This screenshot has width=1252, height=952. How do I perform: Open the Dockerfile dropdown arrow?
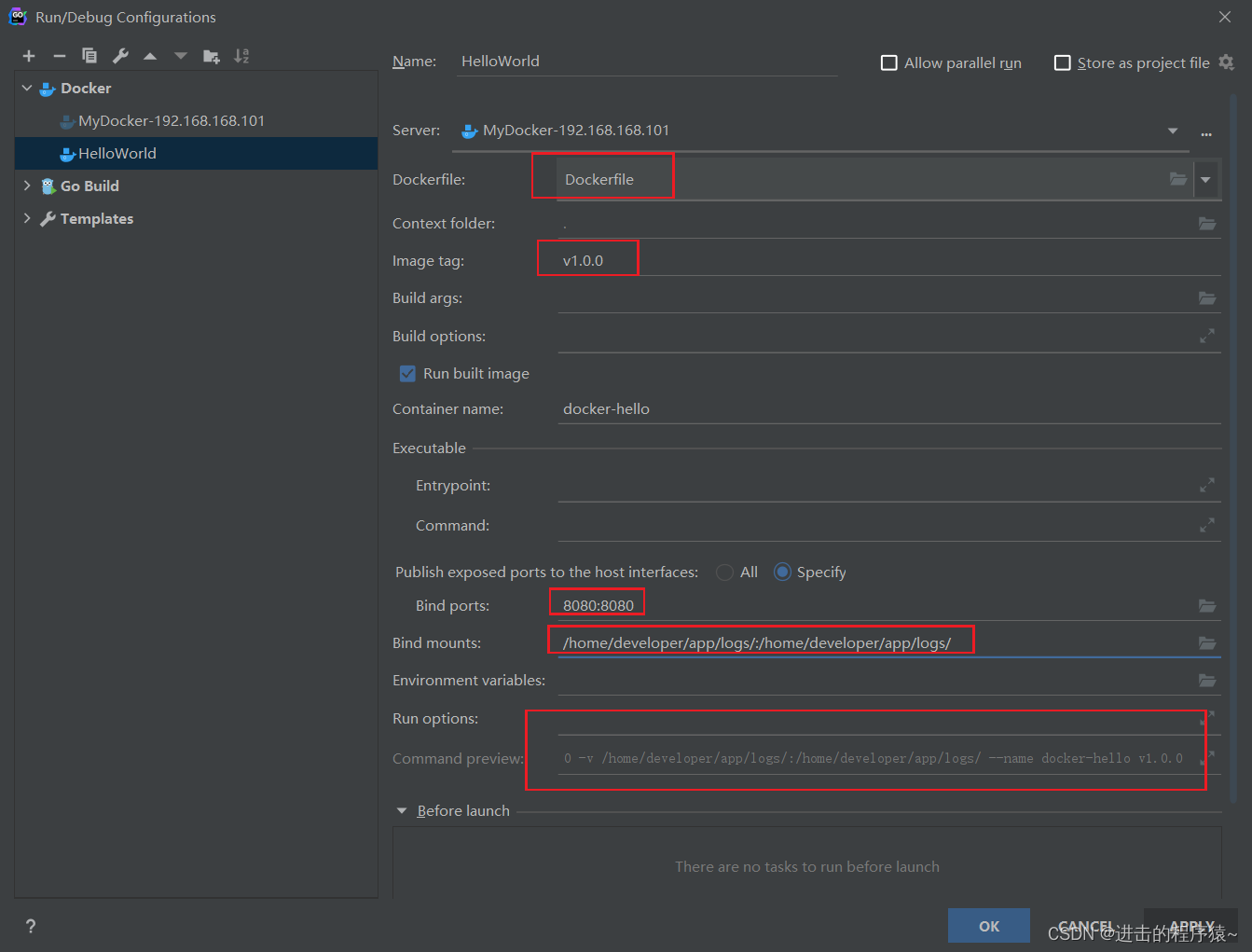1205,179
